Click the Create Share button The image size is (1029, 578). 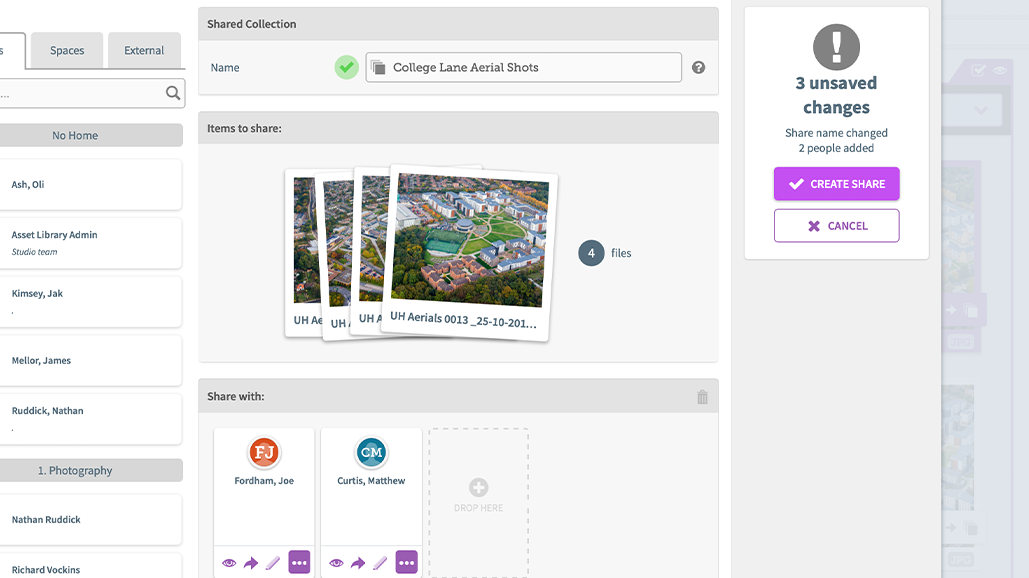click(837, 184)
